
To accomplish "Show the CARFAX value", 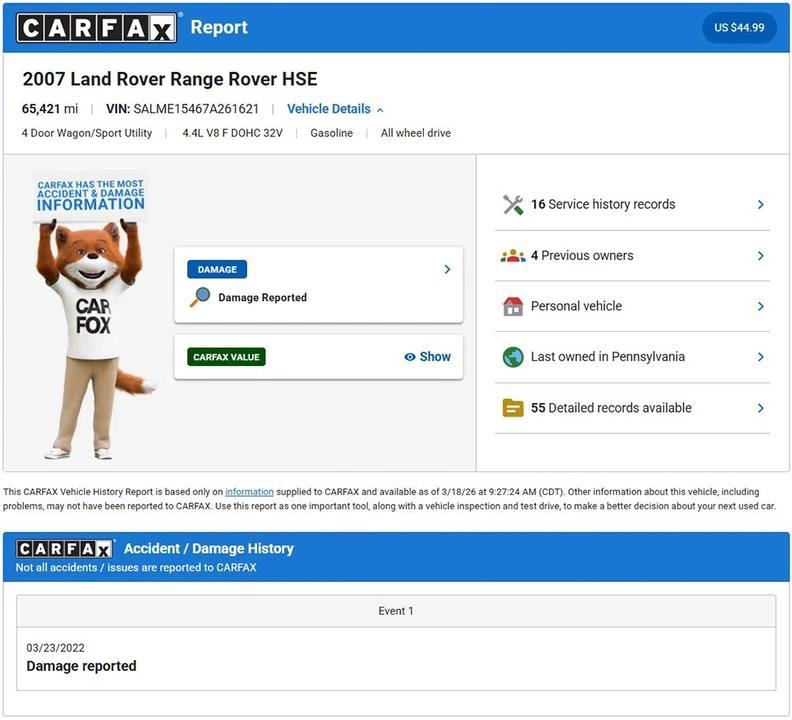I will 427,357.
